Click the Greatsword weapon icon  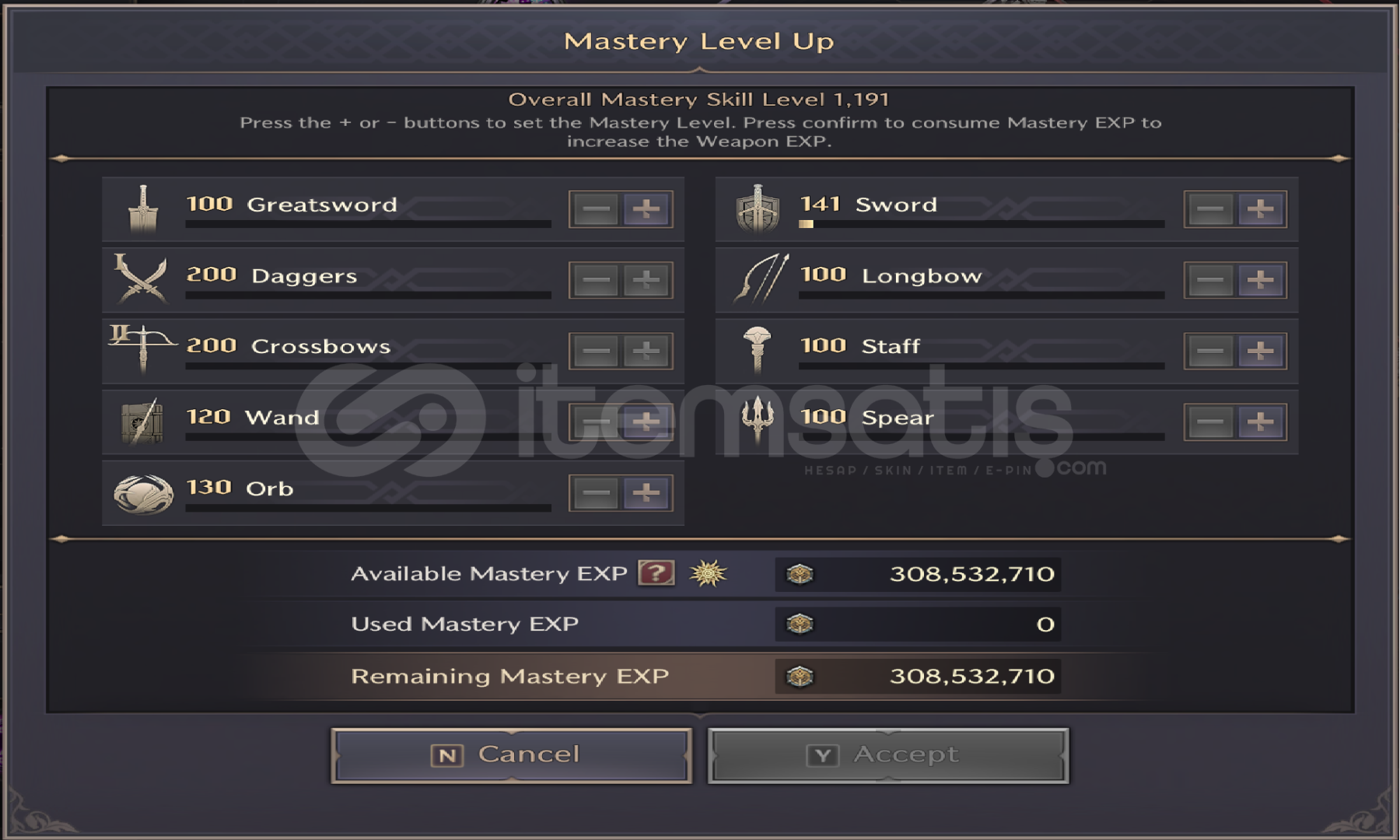coord(143,209)
